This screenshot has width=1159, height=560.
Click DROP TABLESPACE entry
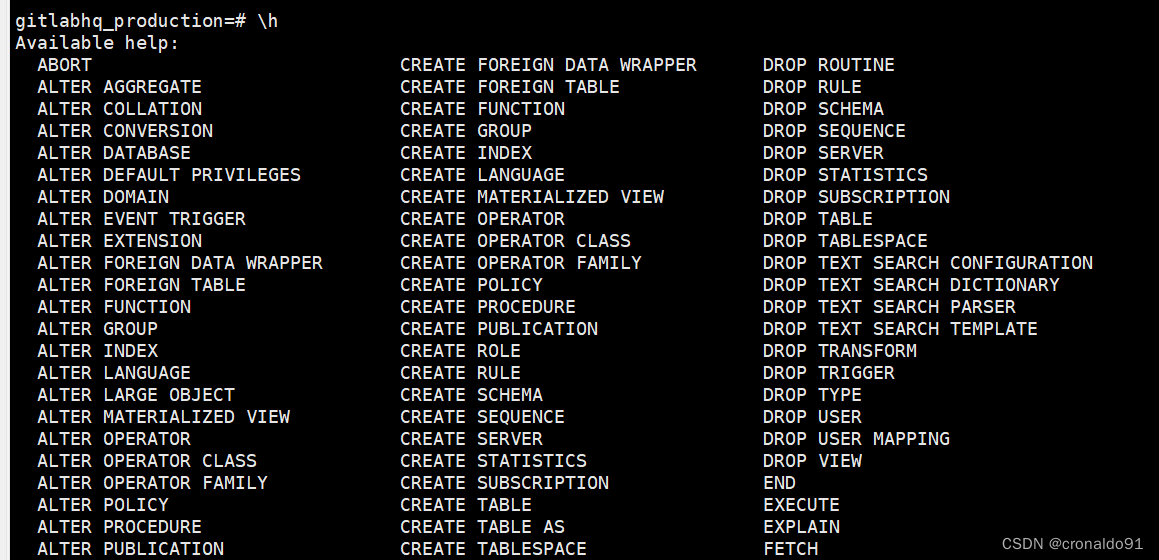click(x=846, y=241)
